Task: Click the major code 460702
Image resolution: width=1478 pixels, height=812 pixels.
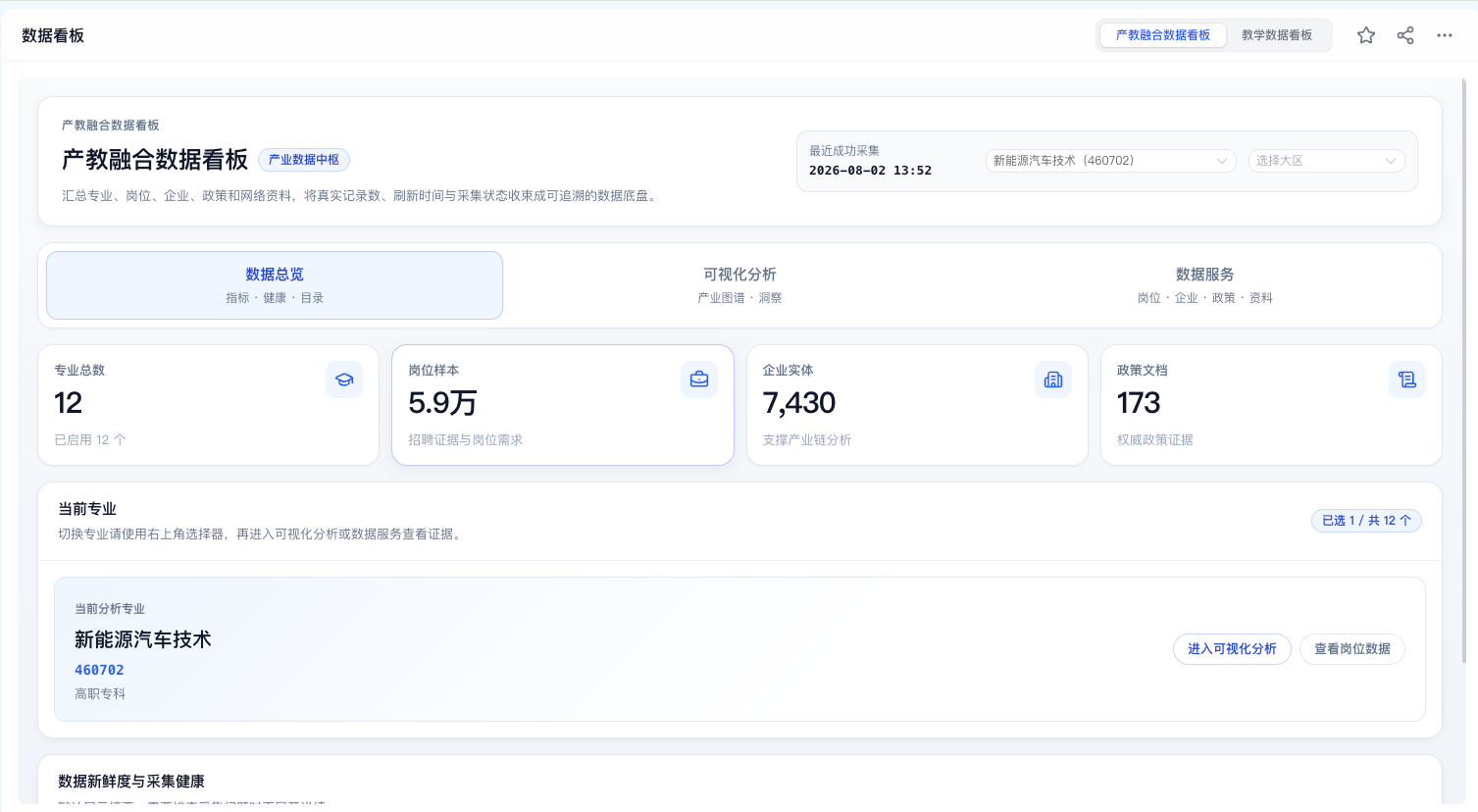Action: pos(99,671)
